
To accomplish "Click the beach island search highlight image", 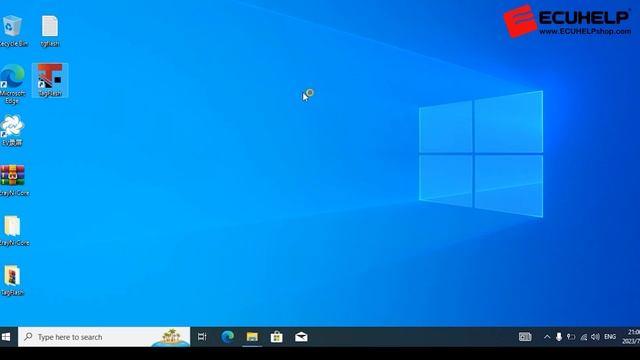I will coord(171,337).
